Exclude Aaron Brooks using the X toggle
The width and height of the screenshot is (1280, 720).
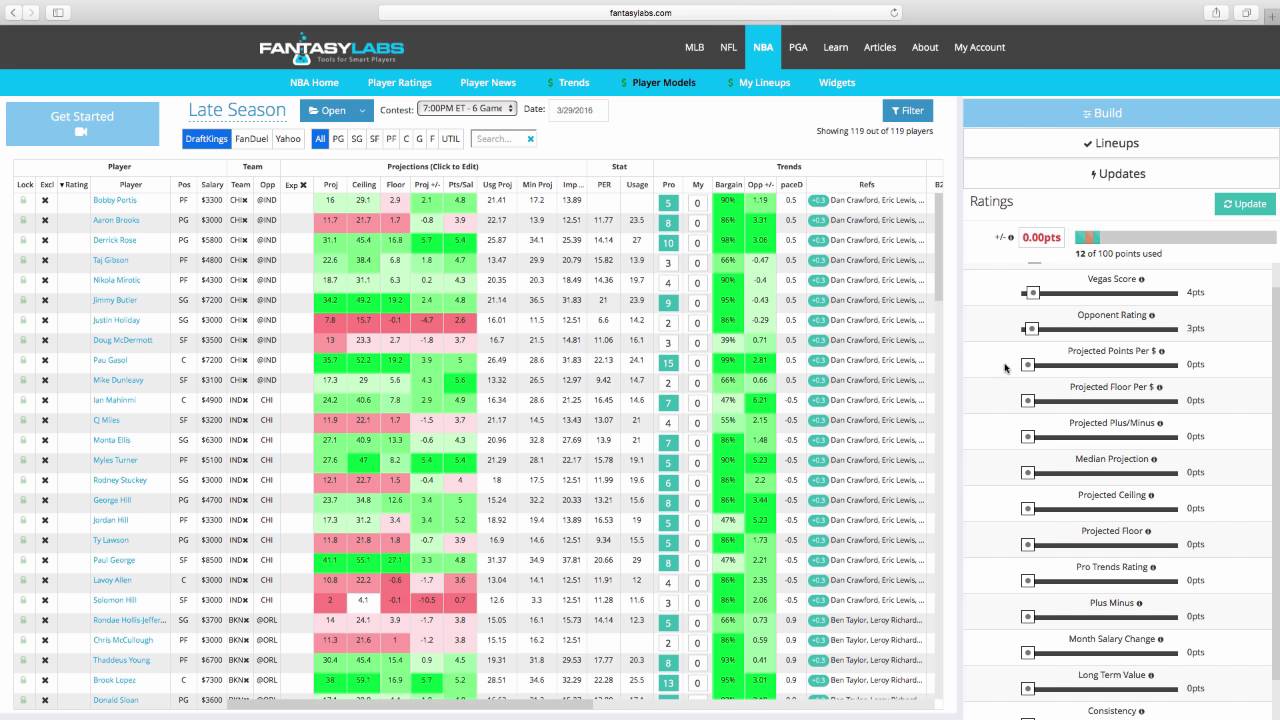(45, 220)
